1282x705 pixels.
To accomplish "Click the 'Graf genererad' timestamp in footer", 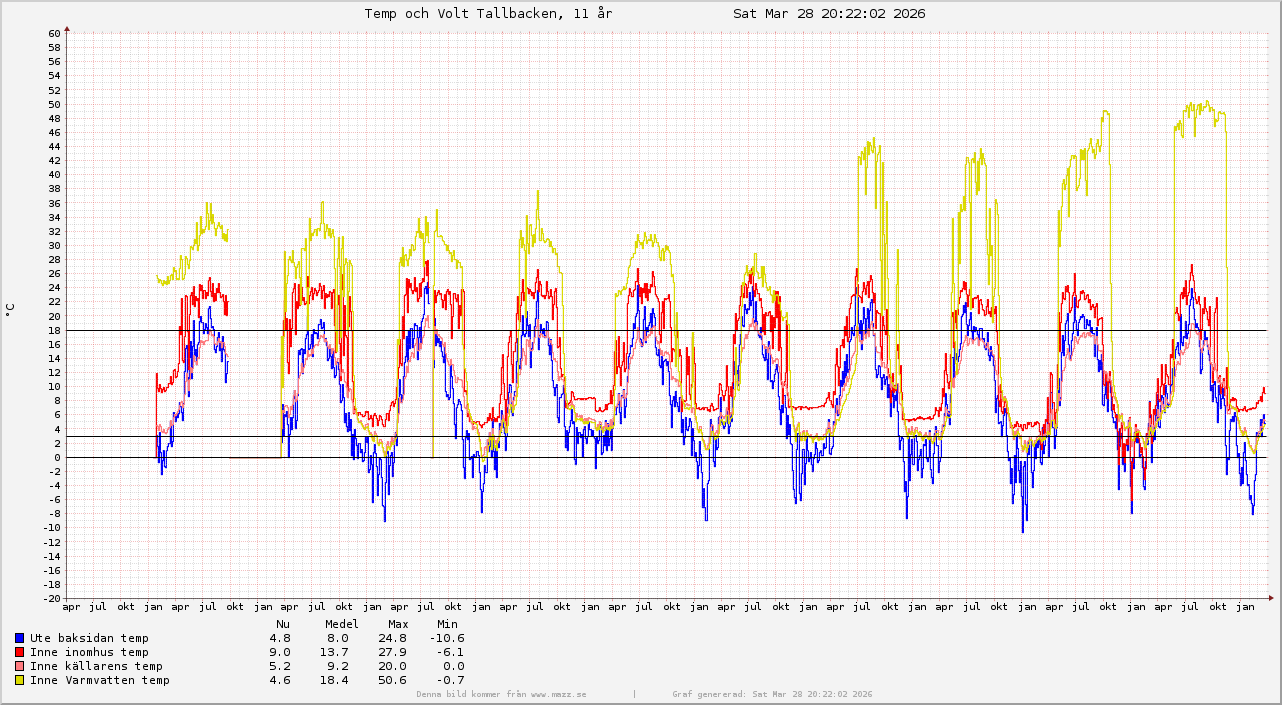I will [772, 694].
